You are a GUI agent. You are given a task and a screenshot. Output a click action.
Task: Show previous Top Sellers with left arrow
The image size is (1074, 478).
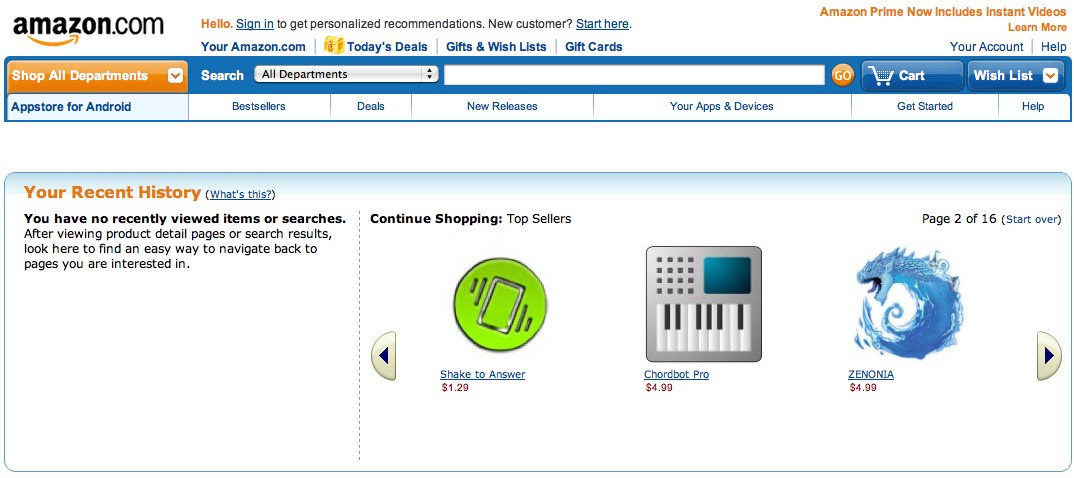(x=384, y=356)
